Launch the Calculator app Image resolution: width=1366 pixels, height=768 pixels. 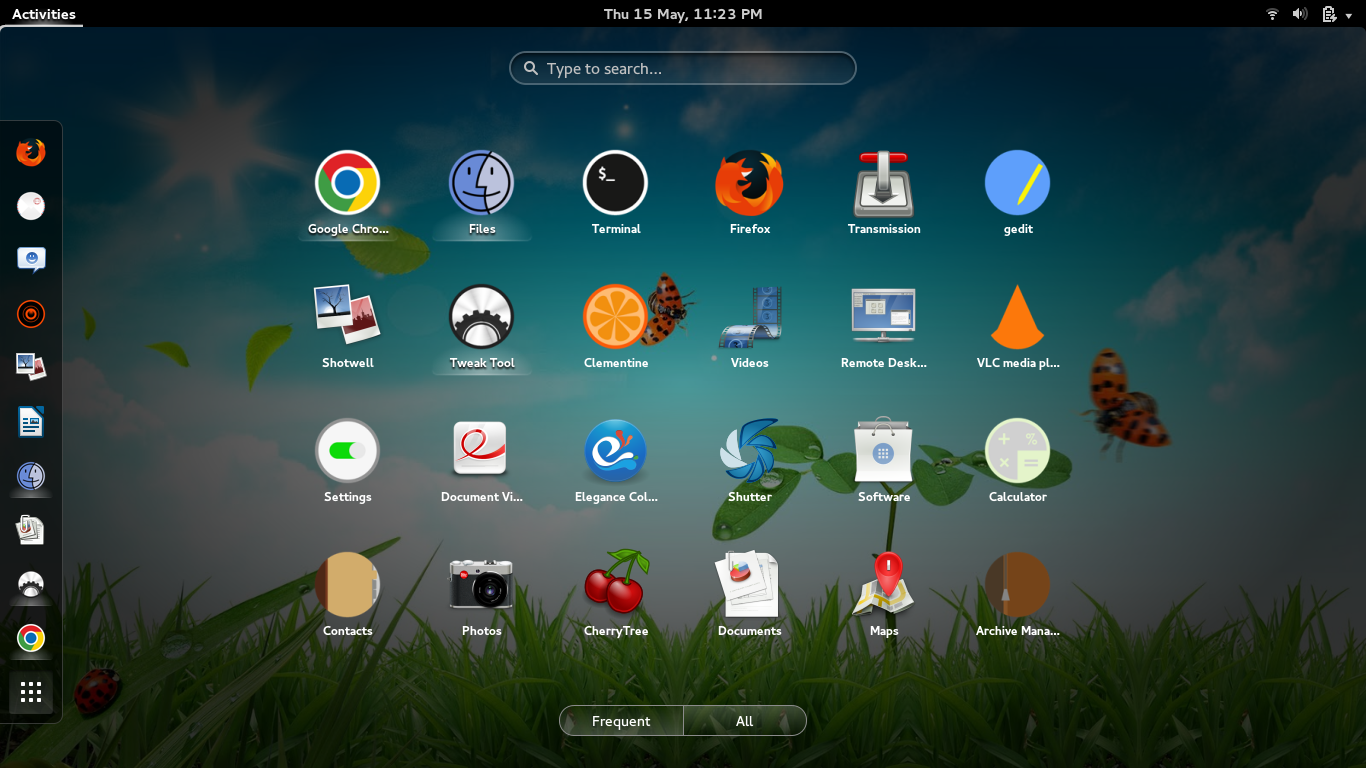1017,462
